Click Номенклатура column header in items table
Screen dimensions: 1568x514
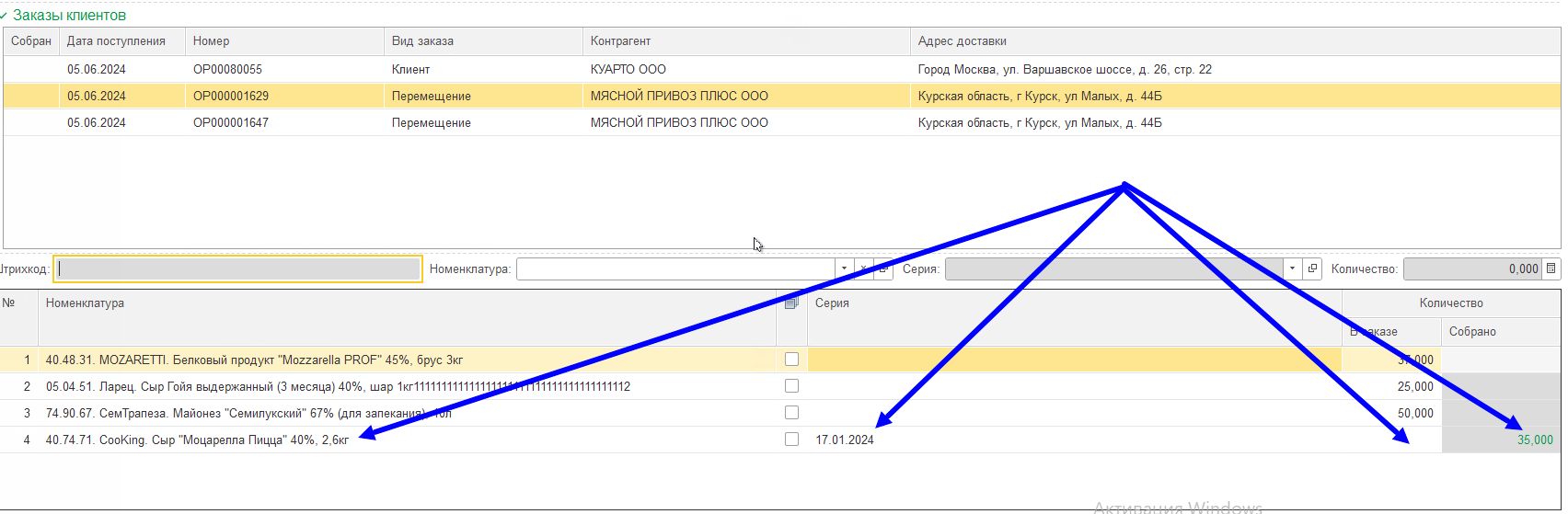click(407, 317)
